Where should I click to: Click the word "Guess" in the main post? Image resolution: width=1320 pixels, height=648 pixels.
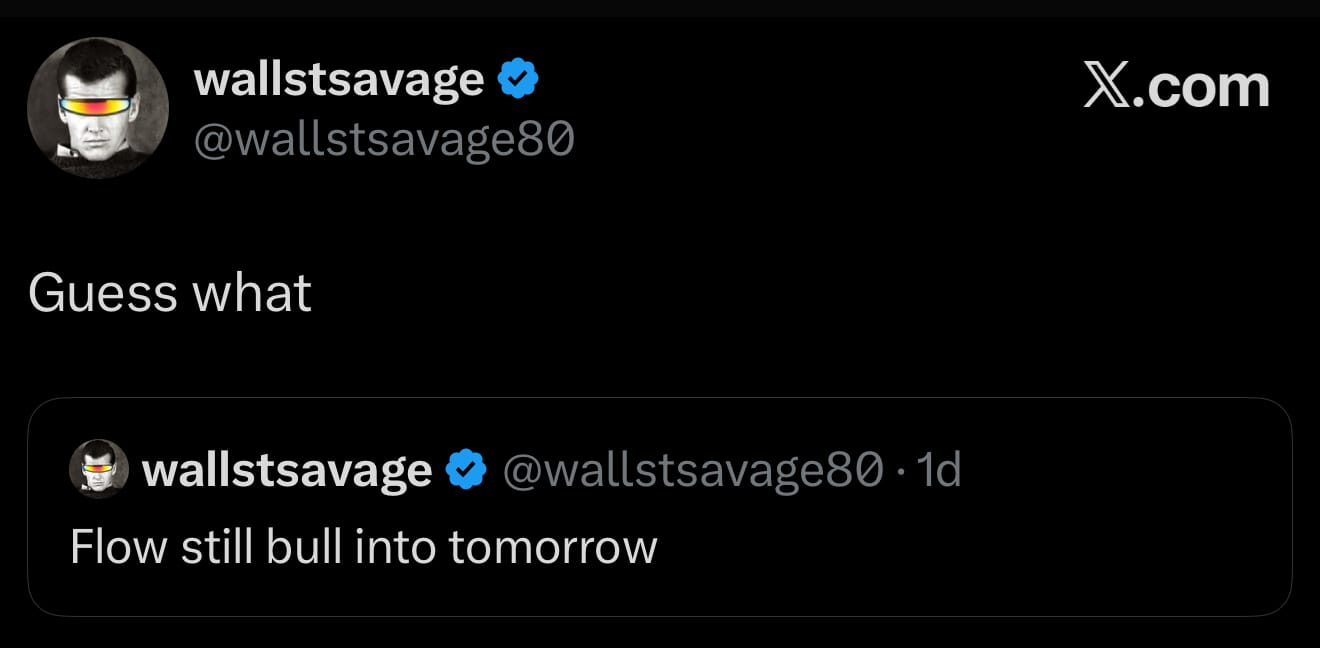click(x=103, y=293)
